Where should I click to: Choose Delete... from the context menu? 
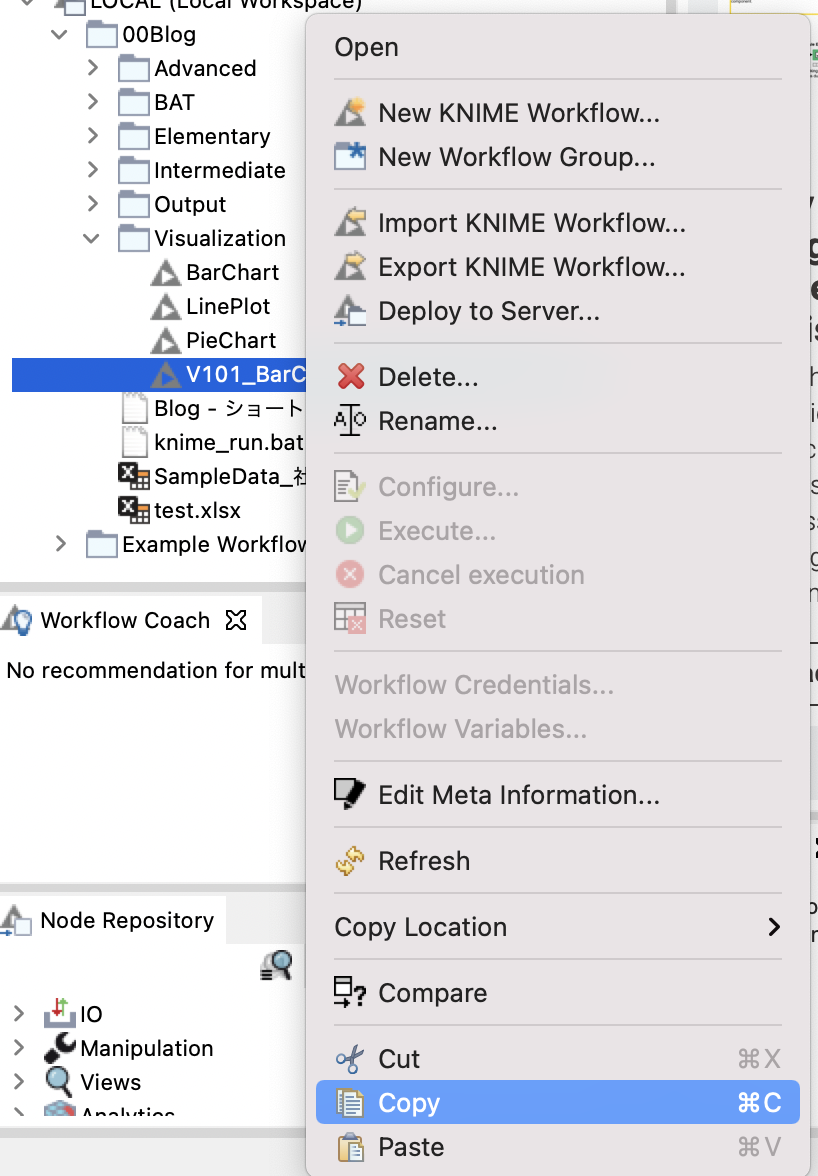558,376
